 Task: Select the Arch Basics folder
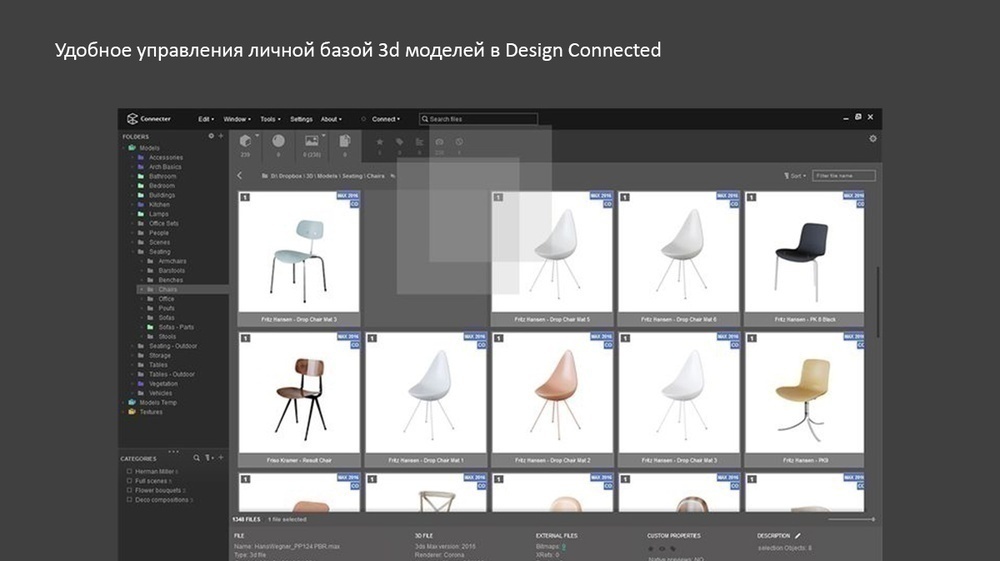point(165,167)
